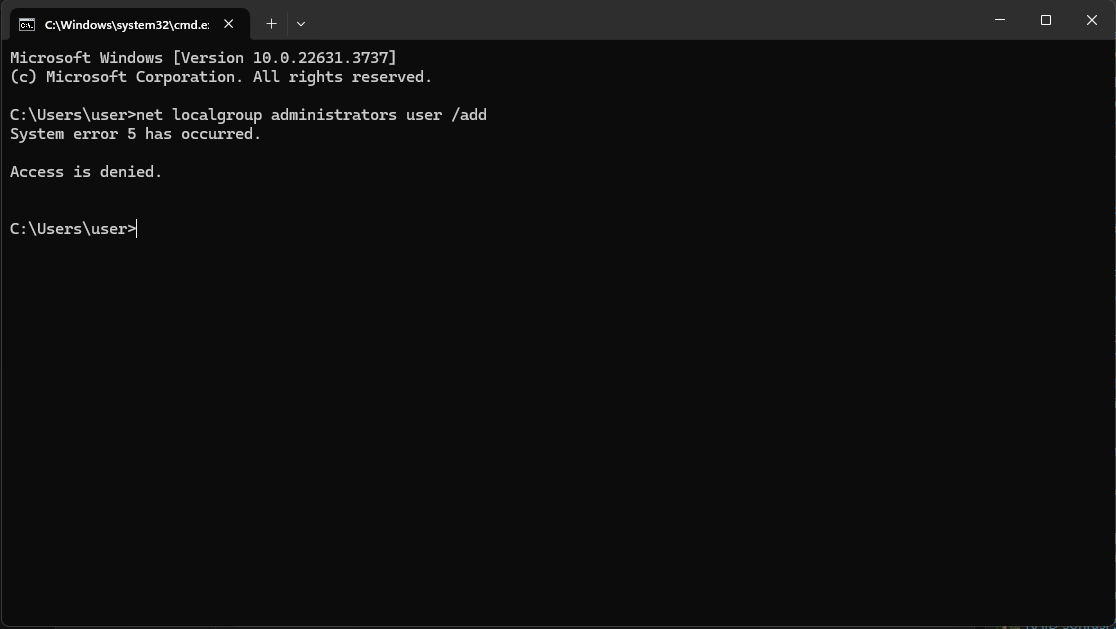Click the current C:\Users\user> prompt
This screenshot has height=629, width=1116.
[x=72, y=229]
